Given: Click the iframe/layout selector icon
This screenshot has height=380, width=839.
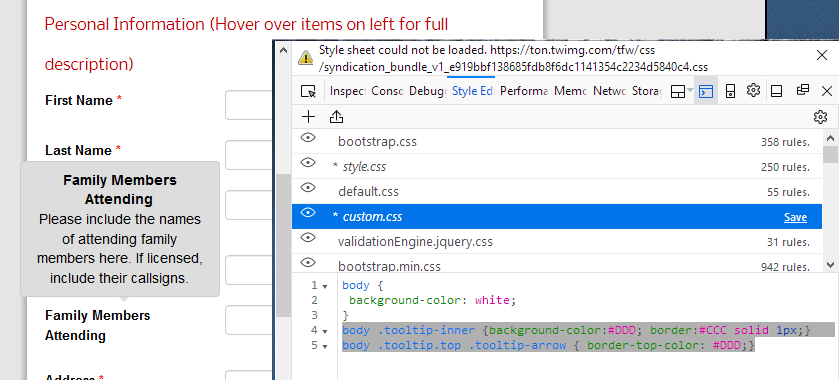Looking at the screenshot, I should [x=678, y=92].
